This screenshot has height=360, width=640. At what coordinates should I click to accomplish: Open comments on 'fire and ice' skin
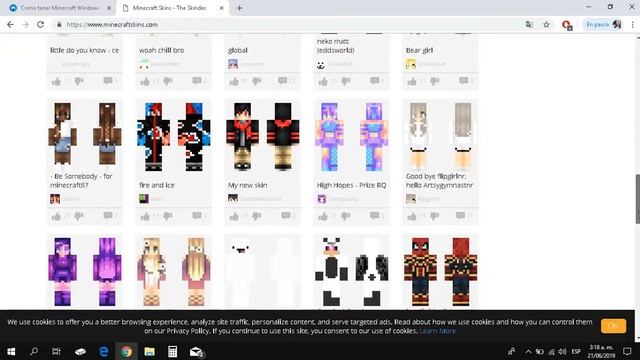[x=197, y=216]
